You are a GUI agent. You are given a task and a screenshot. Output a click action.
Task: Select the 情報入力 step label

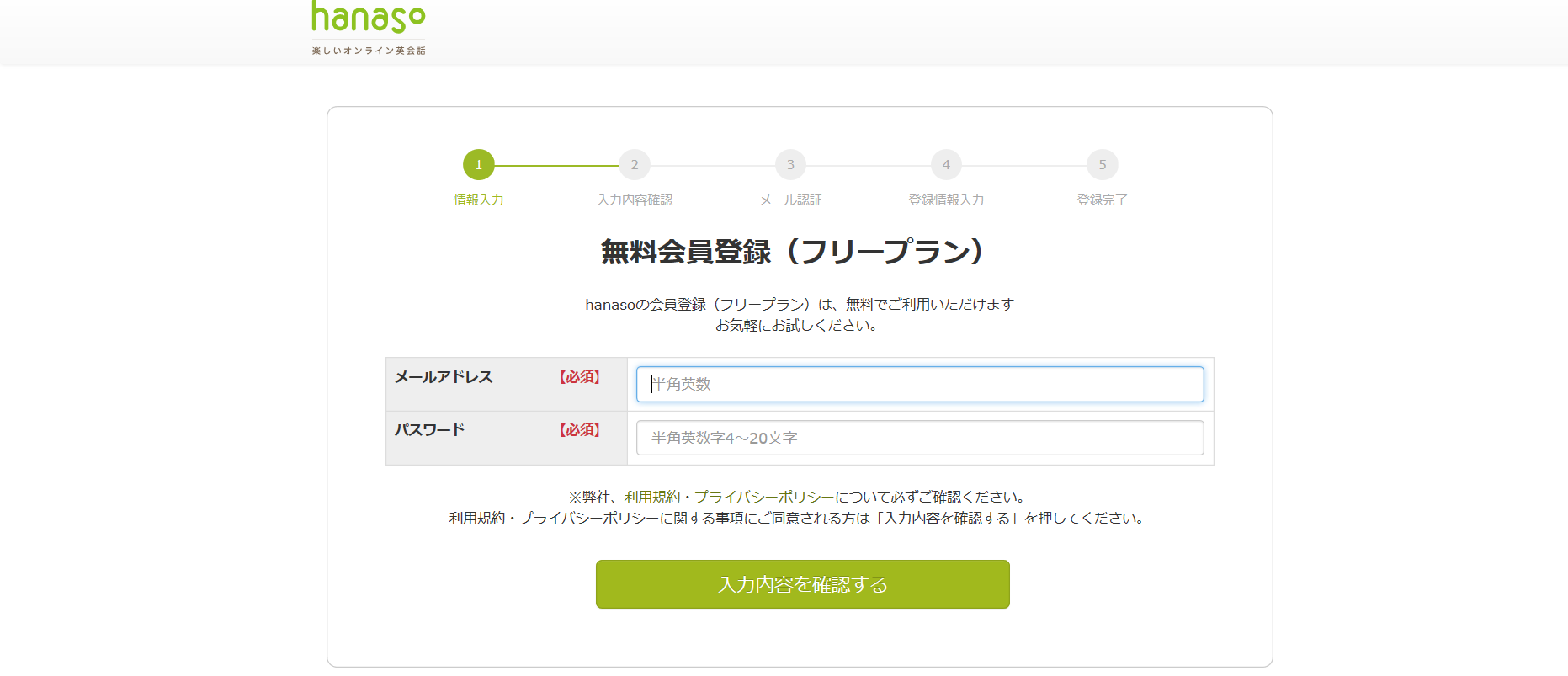click(479, 200)
